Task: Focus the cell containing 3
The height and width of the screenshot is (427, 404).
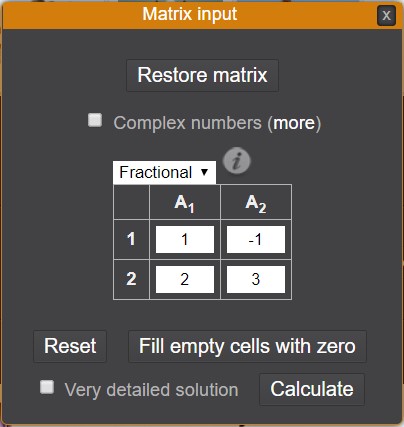Action: point(256,279)
